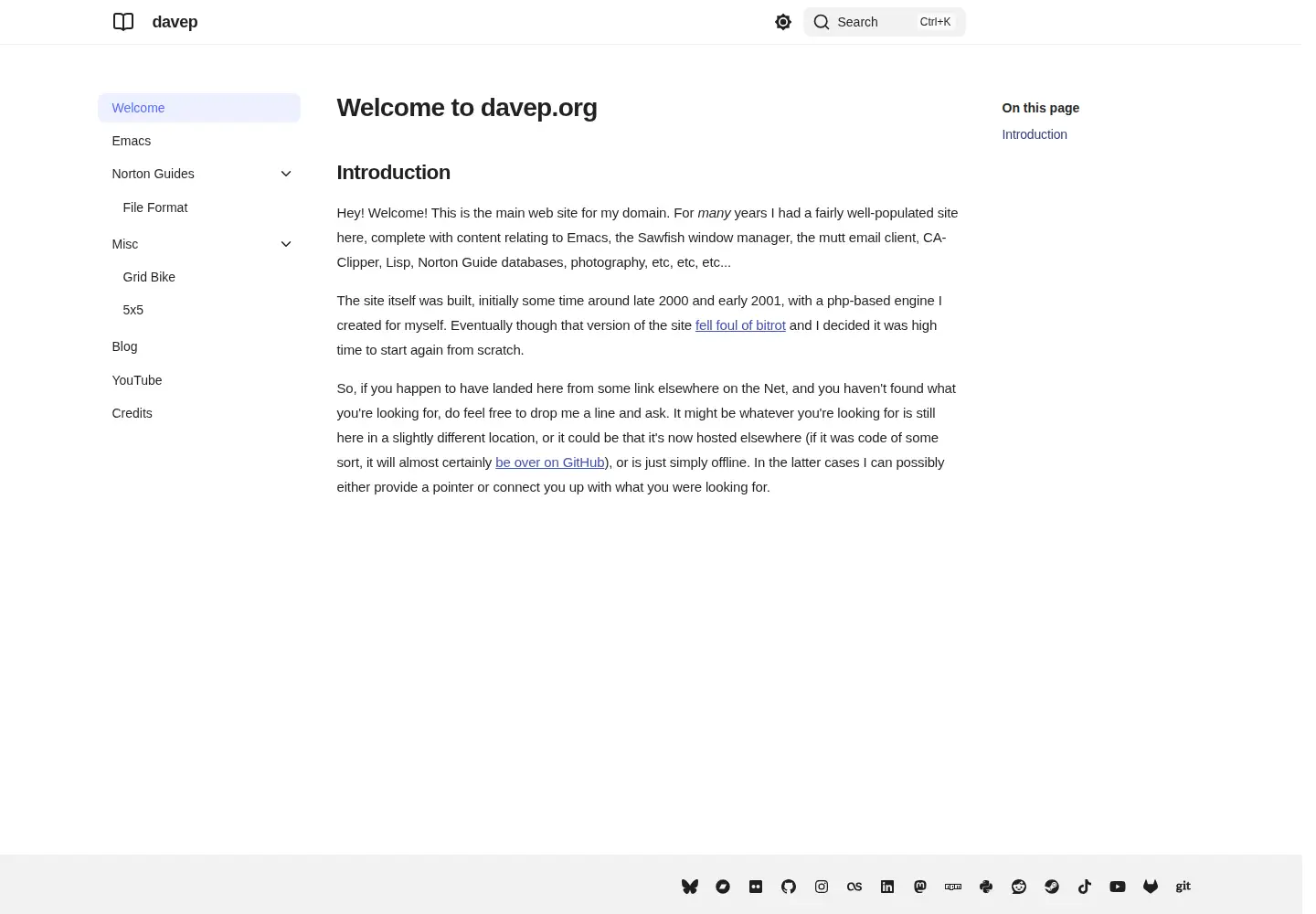Click the "Welcome to davep.org" heading

point(467,108)
